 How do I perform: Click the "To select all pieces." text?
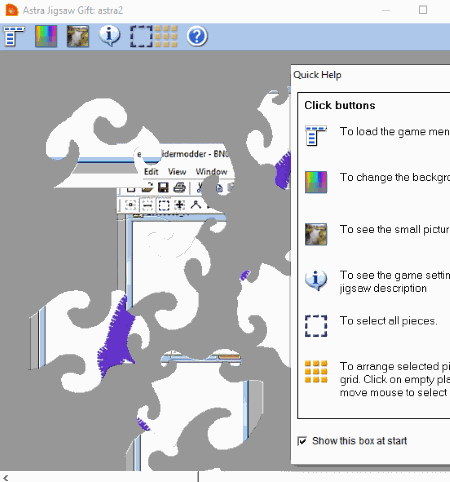coord(388,321)
